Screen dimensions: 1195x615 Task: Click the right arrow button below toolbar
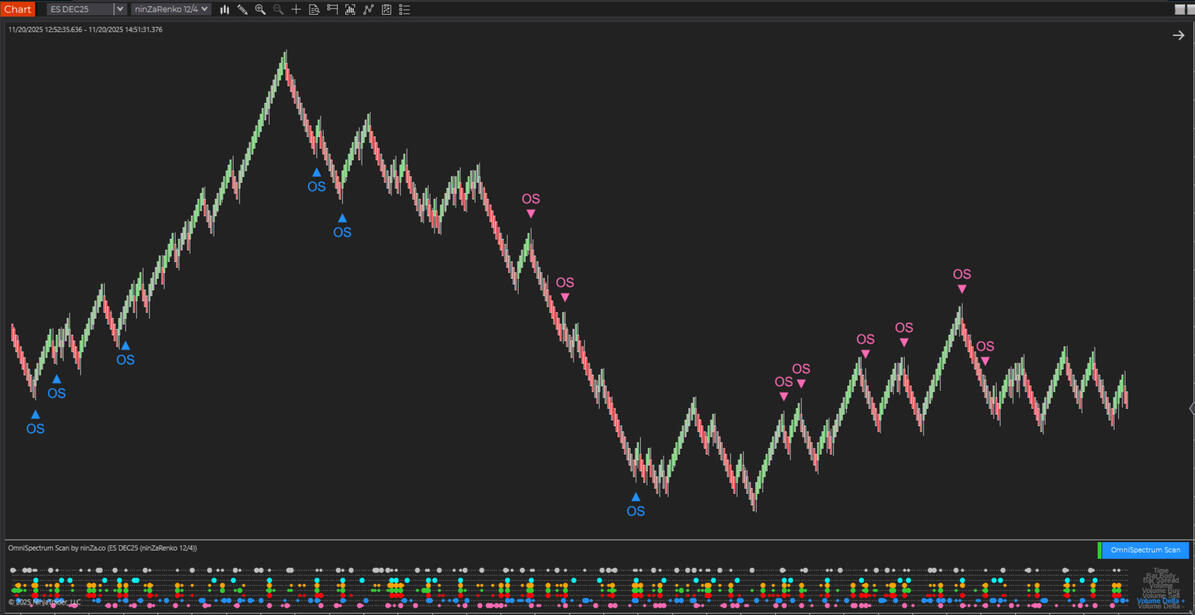pyautogui.click(x=1178, y=35)
